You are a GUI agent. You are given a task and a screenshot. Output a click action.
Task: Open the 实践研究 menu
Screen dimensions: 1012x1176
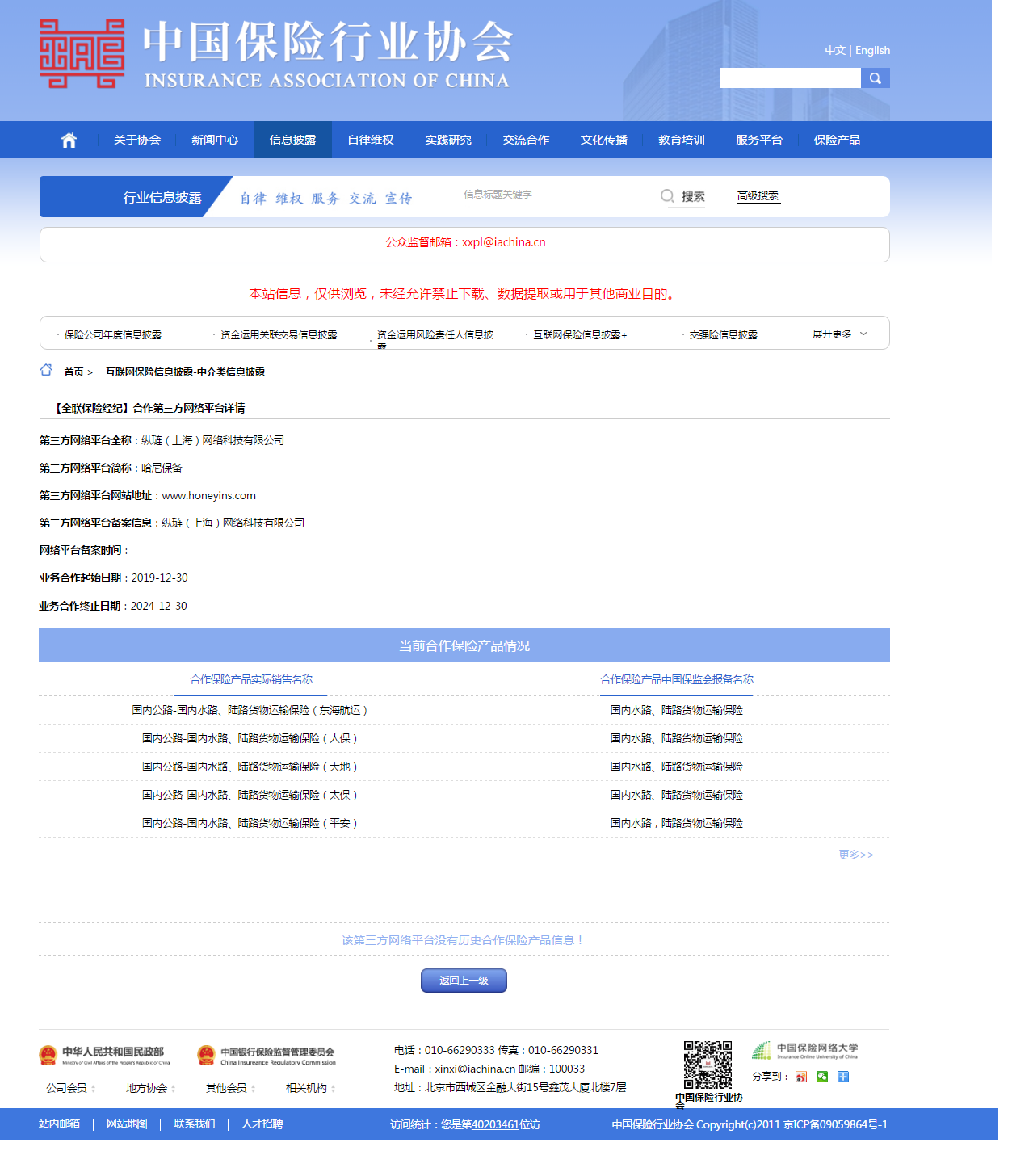coord(448,140)
